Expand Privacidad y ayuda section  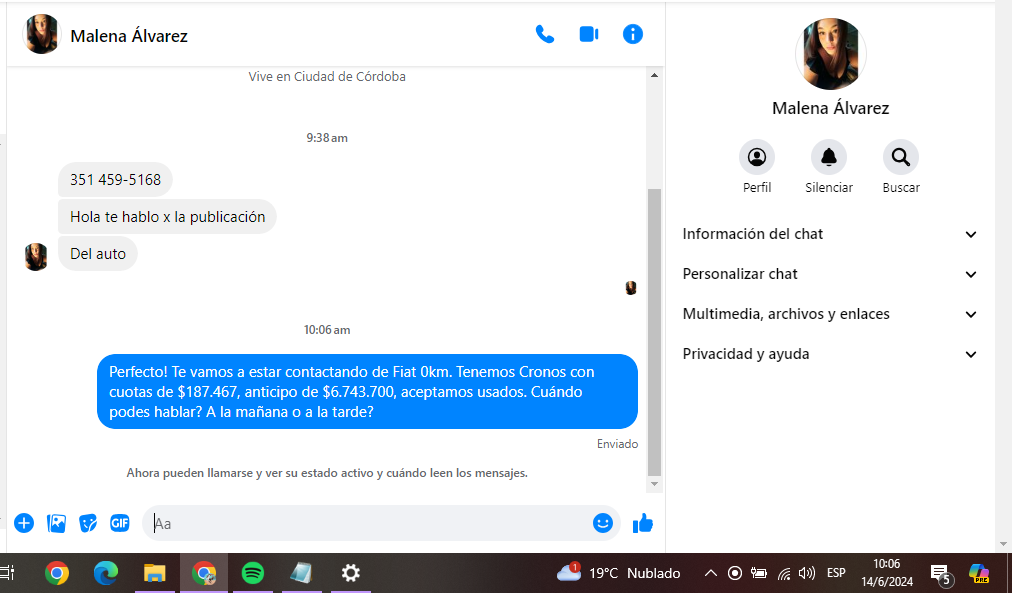pyautogui.click(x=830, y=354)
